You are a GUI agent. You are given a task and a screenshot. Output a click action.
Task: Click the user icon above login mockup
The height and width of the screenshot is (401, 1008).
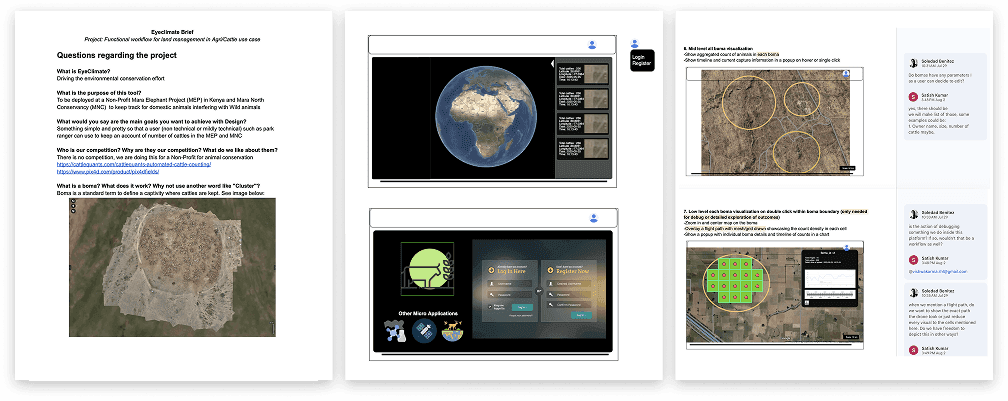pos(593,218)
